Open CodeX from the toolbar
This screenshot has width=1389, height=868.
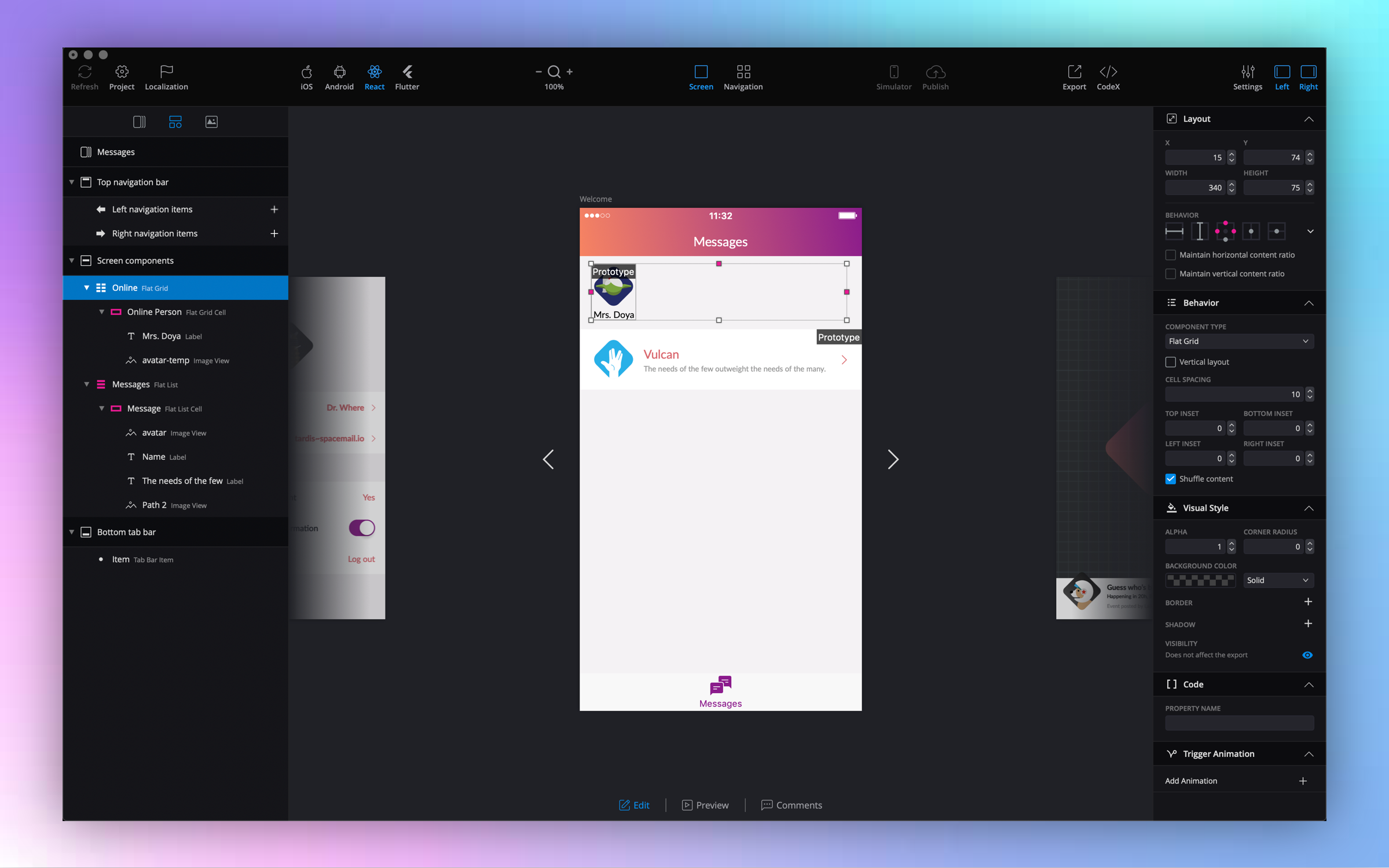[x=1108, y=72]
